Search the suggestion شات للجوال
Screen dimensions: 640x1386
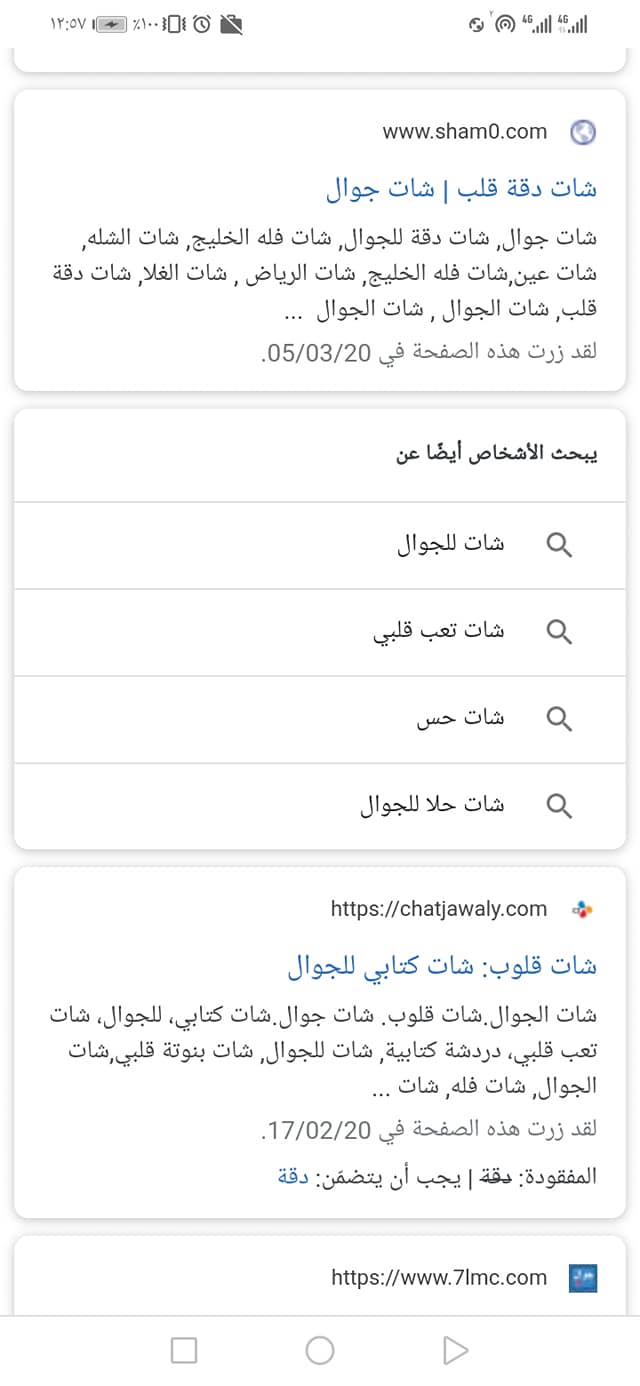[320, 545]
